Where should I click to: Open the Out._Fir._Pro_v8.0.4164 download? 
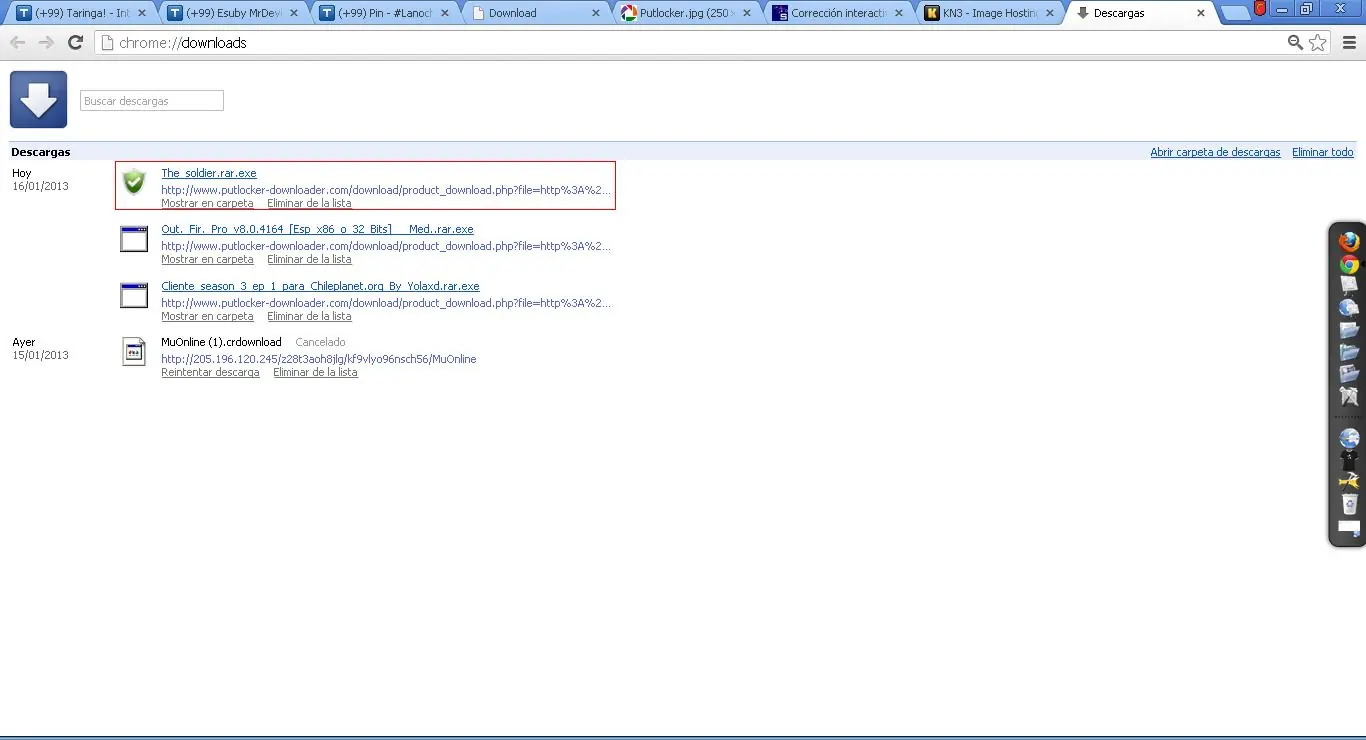[317, 229]
